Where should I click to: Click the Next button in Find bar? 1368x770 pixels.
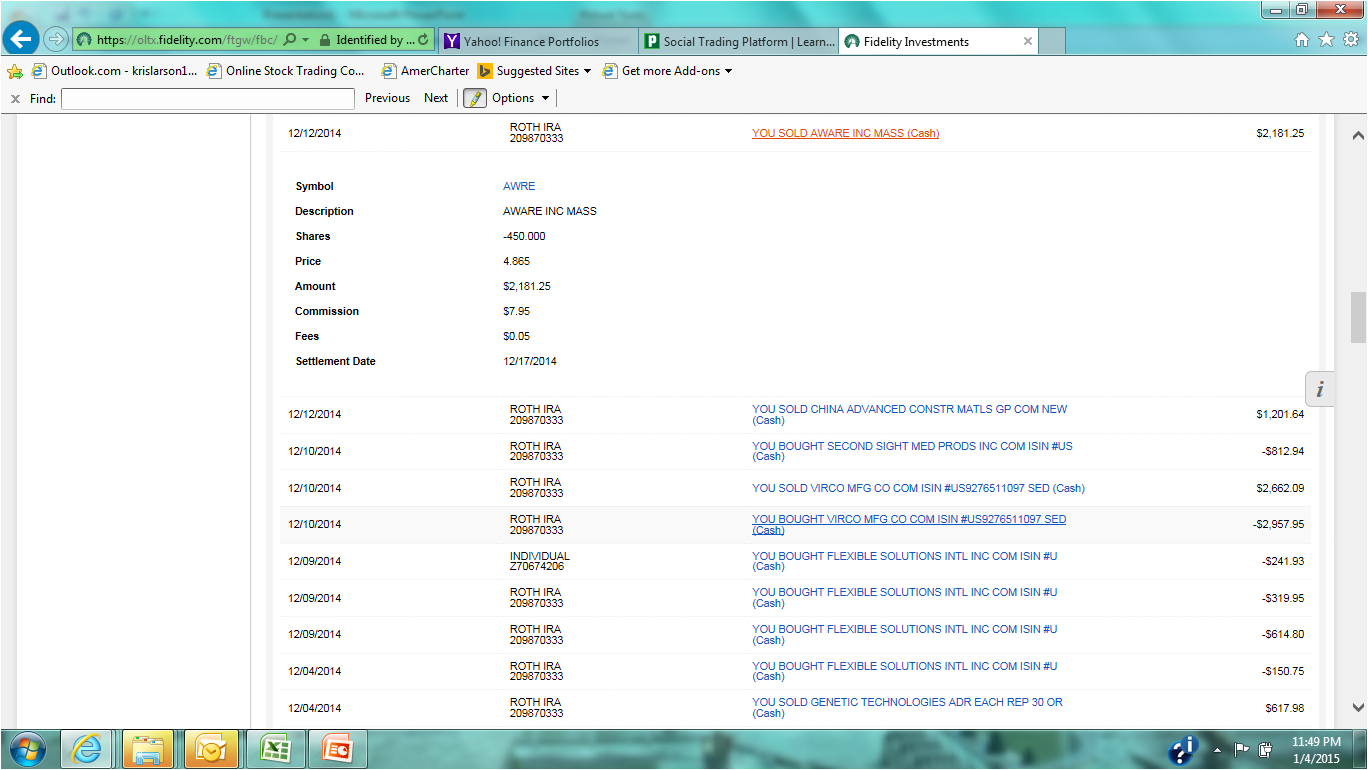click(x=436, y=98)
